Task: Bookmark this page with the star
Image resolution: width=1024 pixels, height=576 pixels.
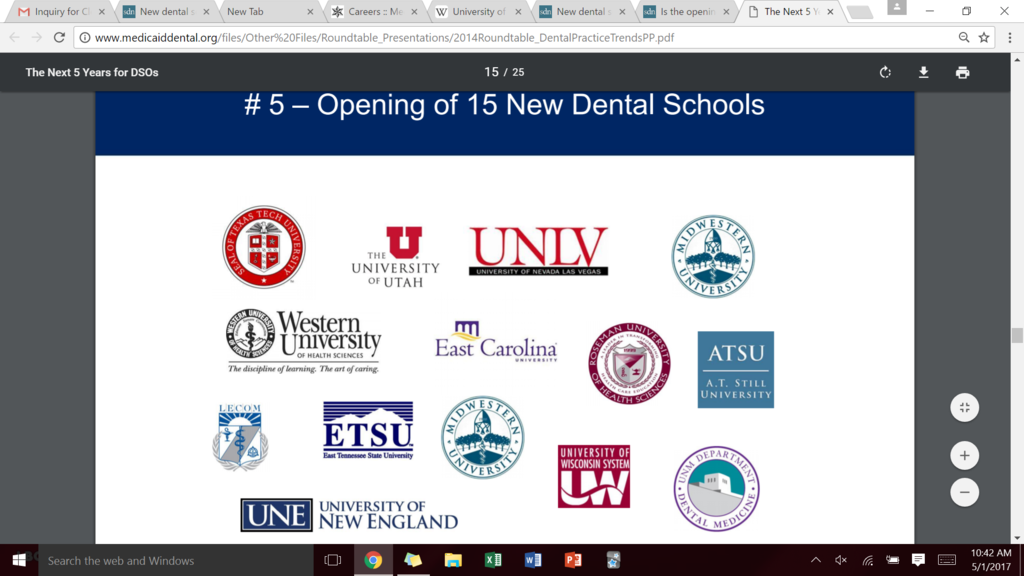Action: (x=984, y=37)
